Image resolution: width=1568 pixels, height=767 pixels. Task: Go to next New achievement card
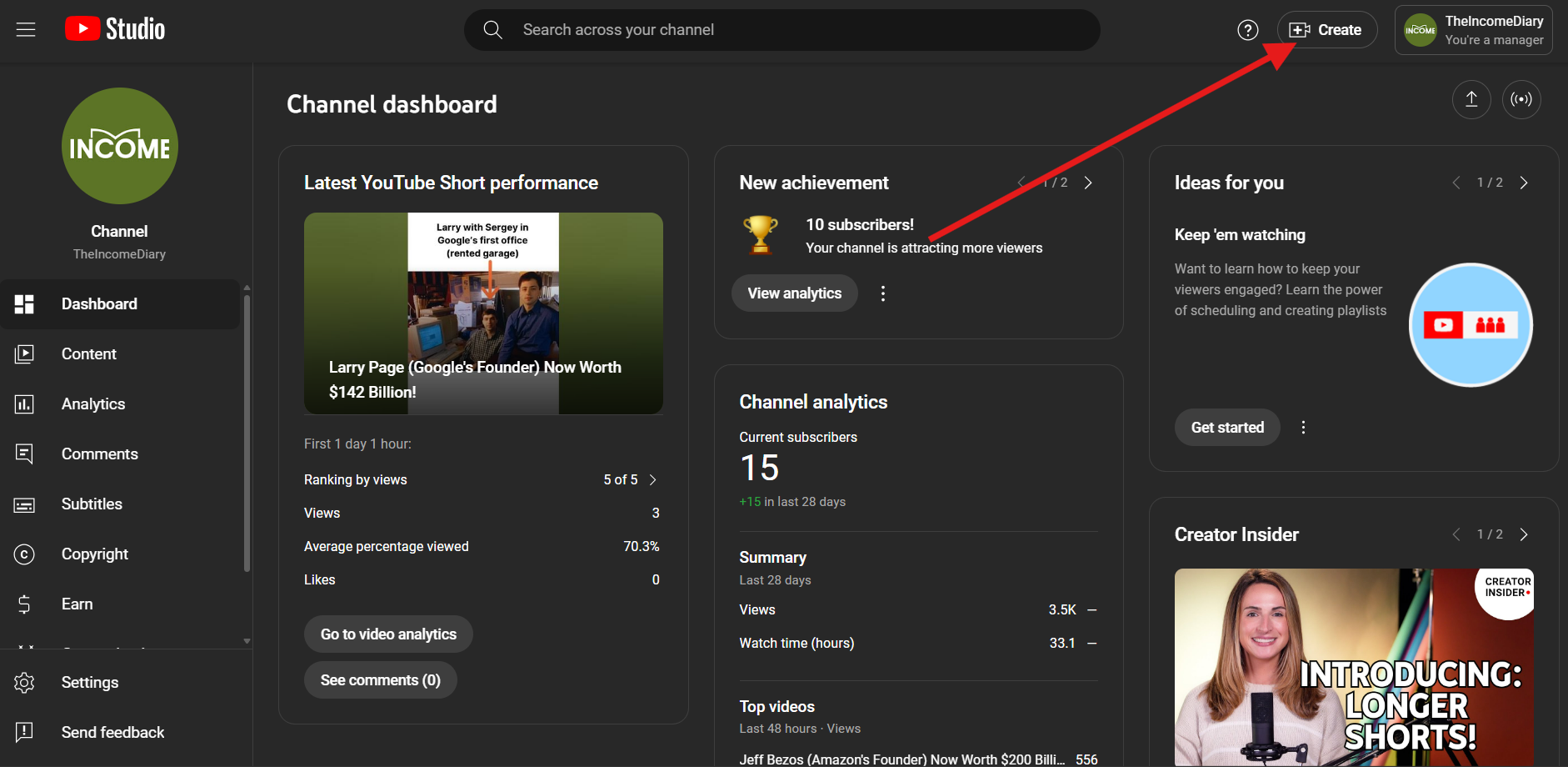[x=1088, y=183]
